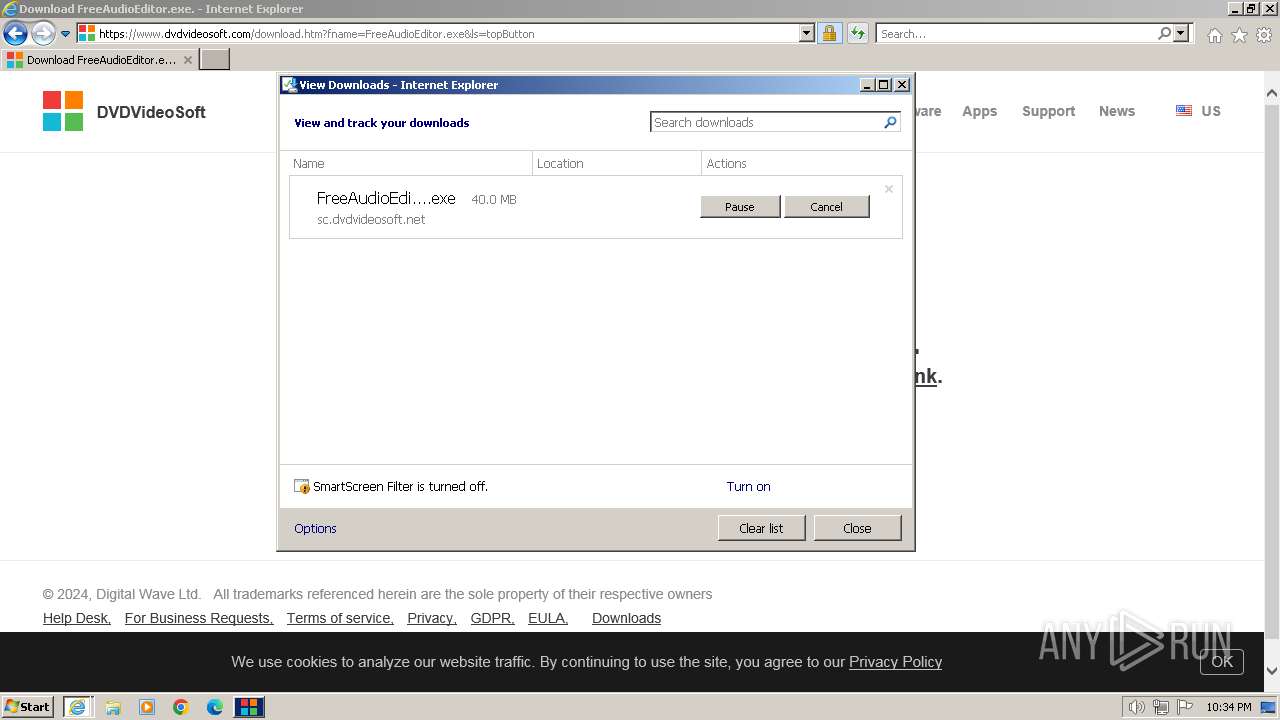Click the sc.dvdvideosoft.net source text

pos(371,219)
